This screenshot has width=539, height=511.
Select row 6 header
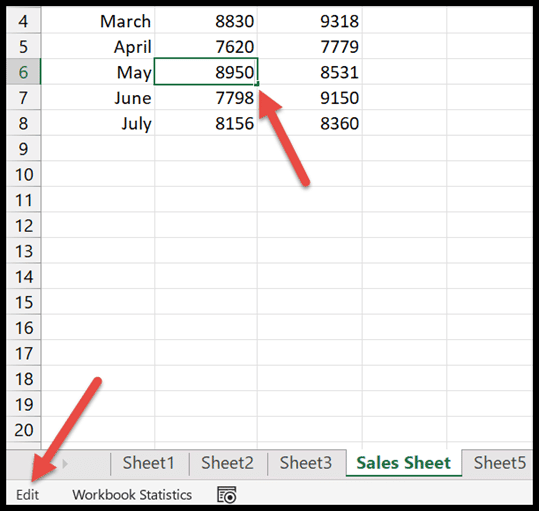[23, 72]
